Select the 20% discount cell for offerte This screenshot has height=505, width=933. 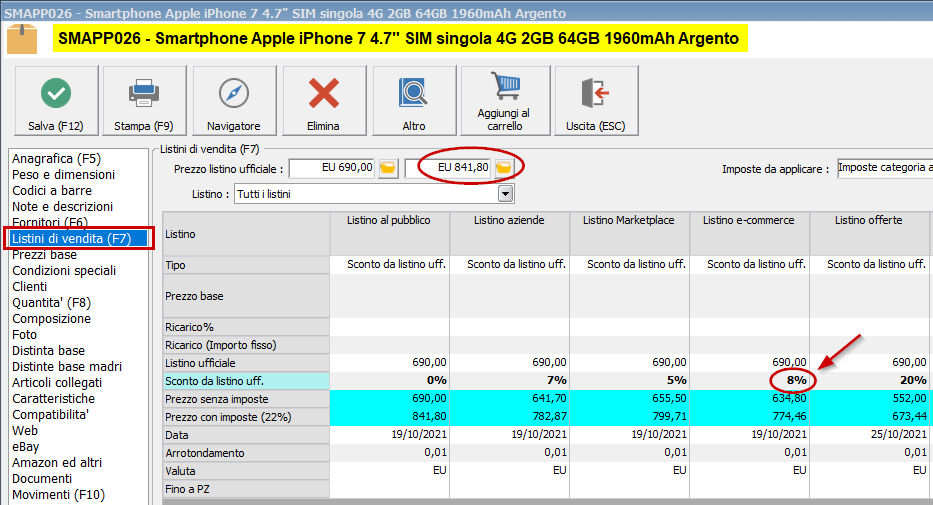tap(869, 381)
